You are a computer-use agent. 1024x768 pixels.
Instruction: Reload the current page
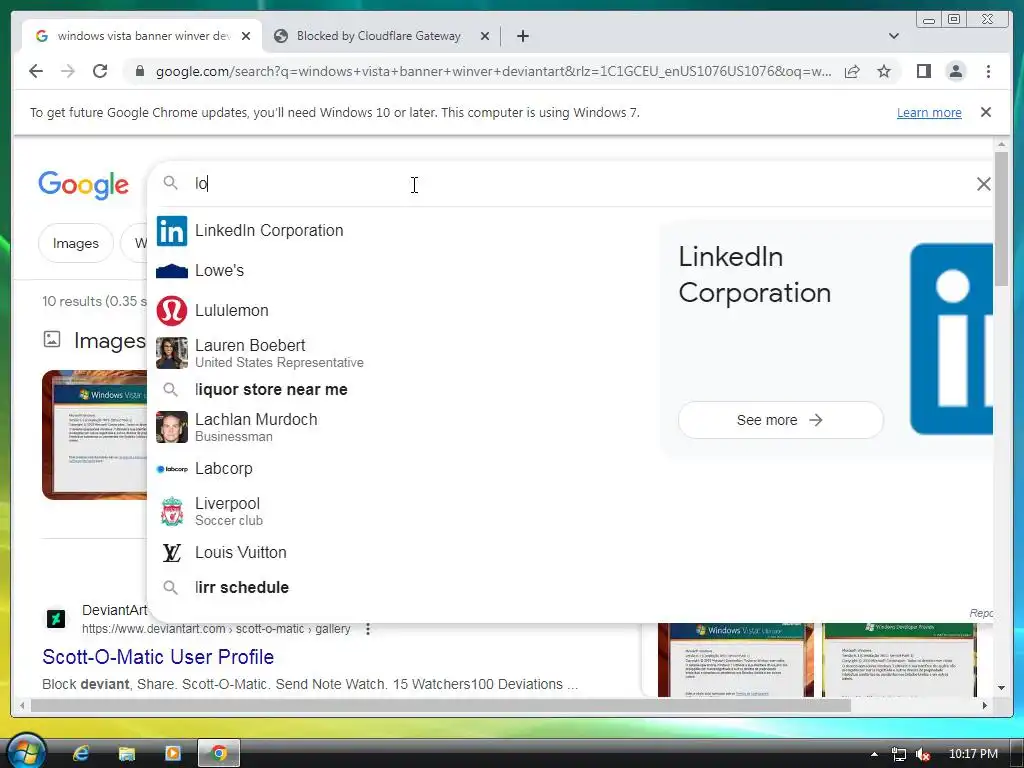tap(100, 71)
